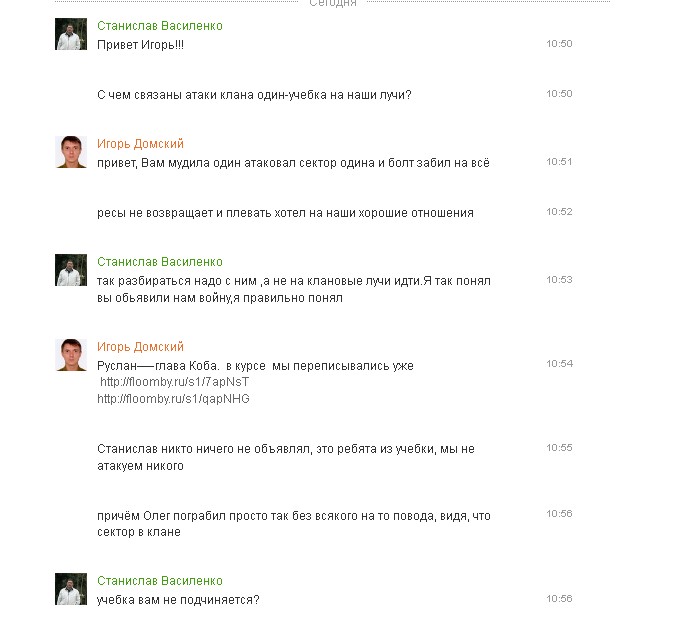Click the 10:52 message timestamp
This screenshot has height=622, width=693.
tap(559, 212)
